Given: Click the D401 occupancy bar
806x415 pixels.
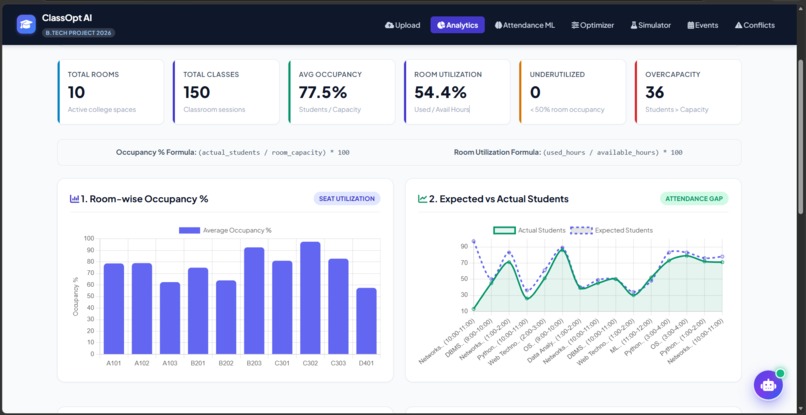Looking at the screenshot, I should coord(367,321).
